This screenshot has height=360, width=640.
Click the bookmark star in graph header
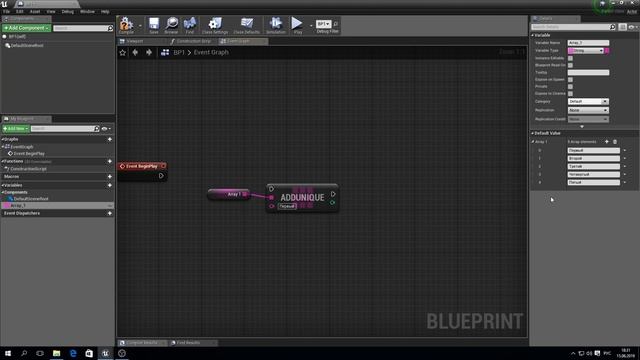(x=122, y=52)
